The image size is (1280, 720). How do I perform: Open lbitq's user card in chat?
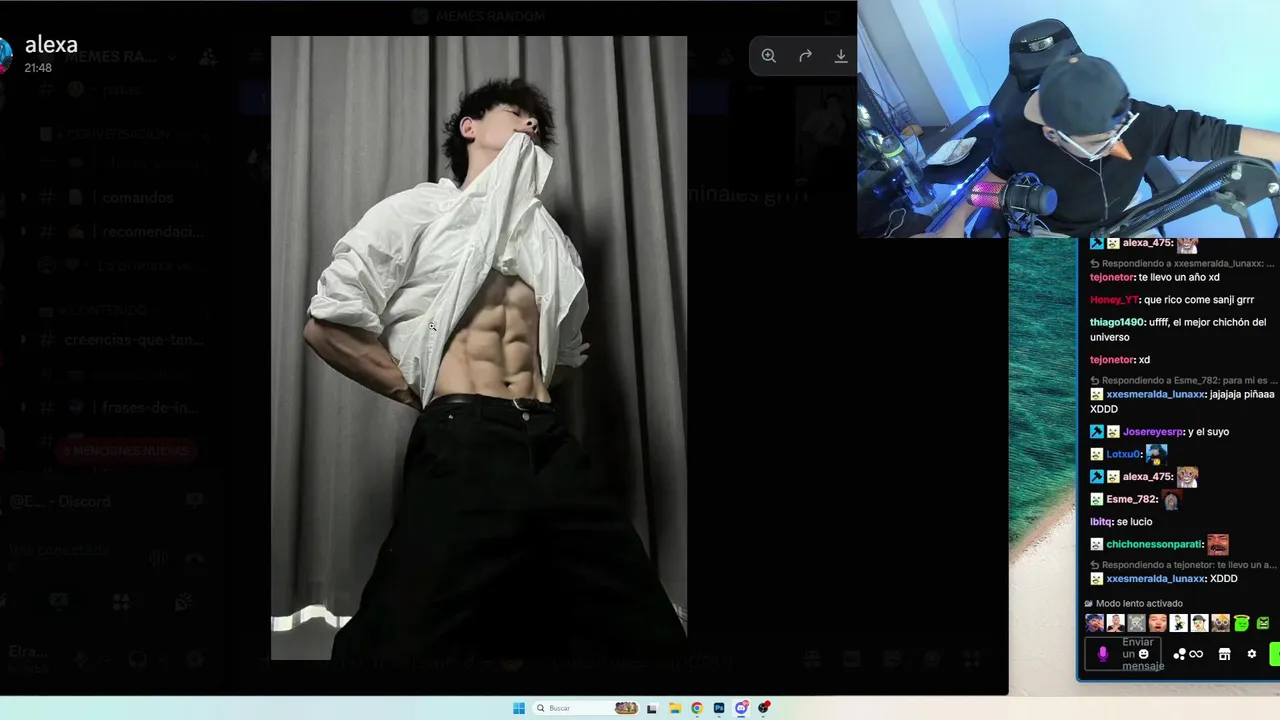pyautogui.click(x=1101, y=522)
